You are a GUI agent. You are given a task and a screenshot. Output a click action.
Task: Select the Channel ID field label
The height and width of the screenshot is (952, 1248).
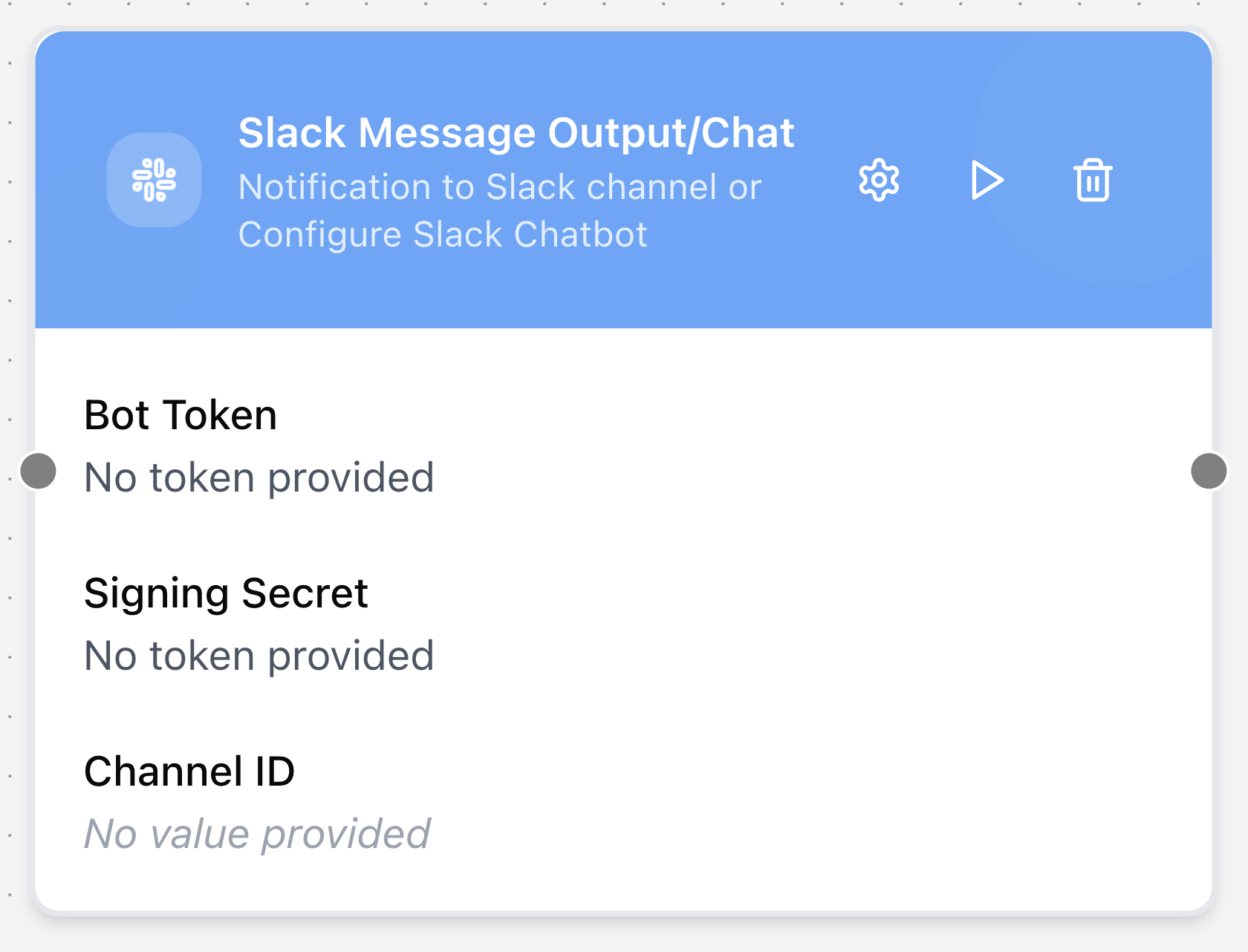coord(189,772)
